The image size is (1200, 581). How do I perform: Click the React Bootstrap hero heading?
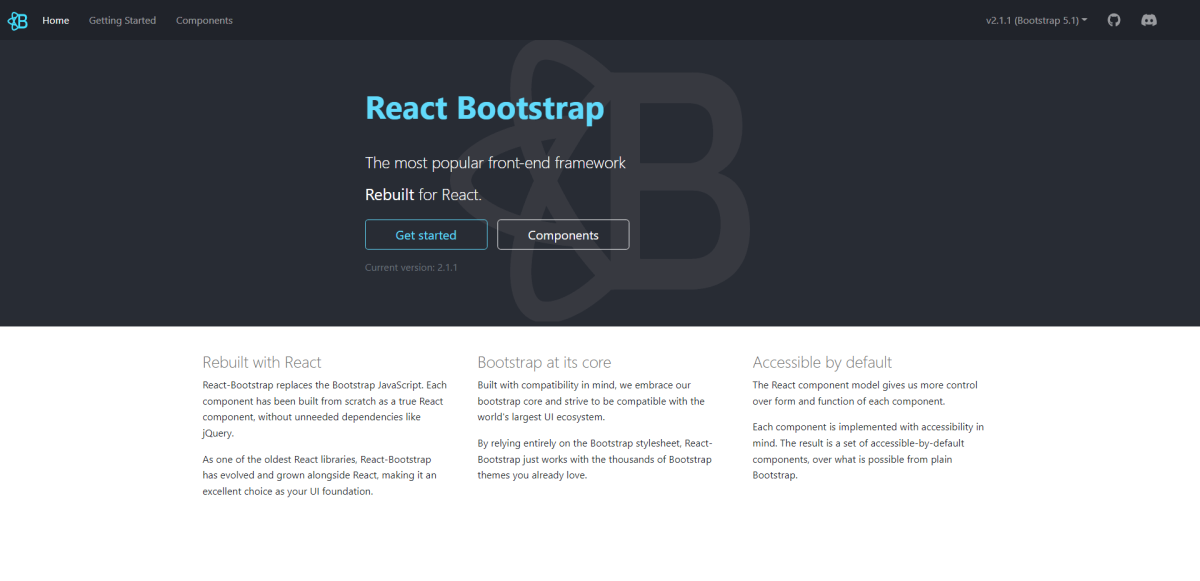point(485,108)
